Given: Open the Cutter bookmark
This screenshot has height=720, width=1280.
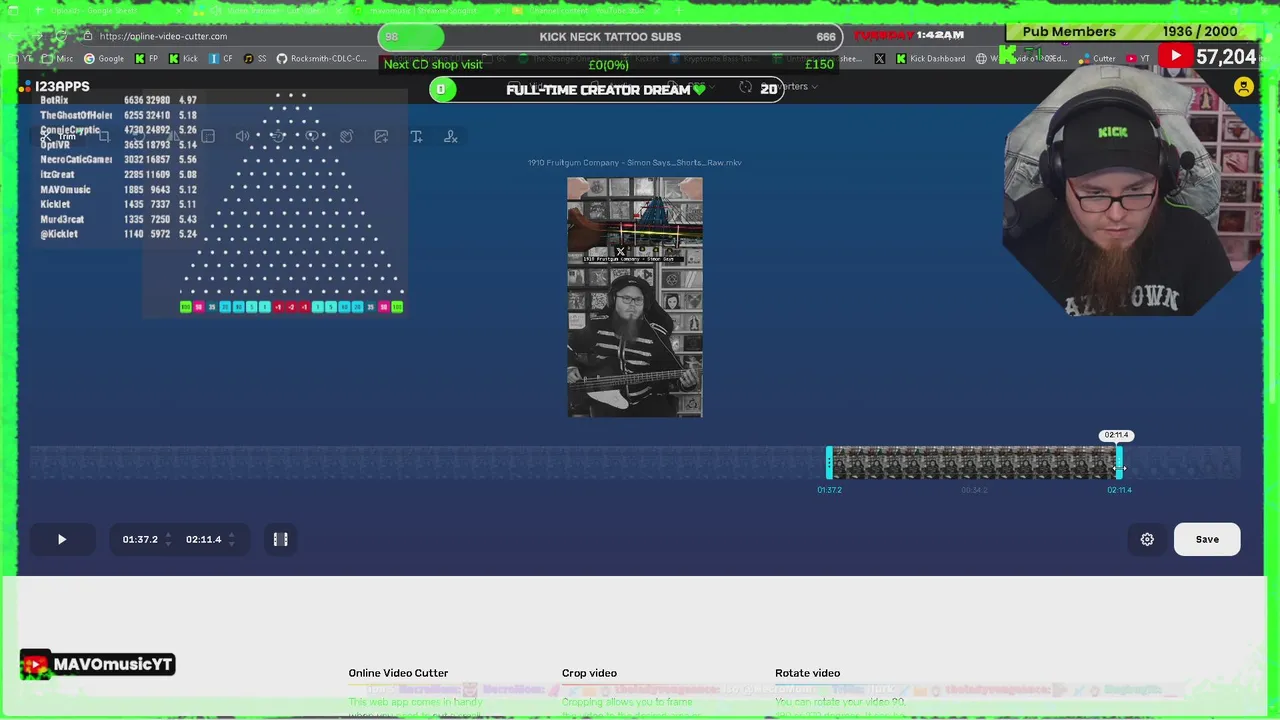Looking at the screenshot, I should [x=1097, y=59].
